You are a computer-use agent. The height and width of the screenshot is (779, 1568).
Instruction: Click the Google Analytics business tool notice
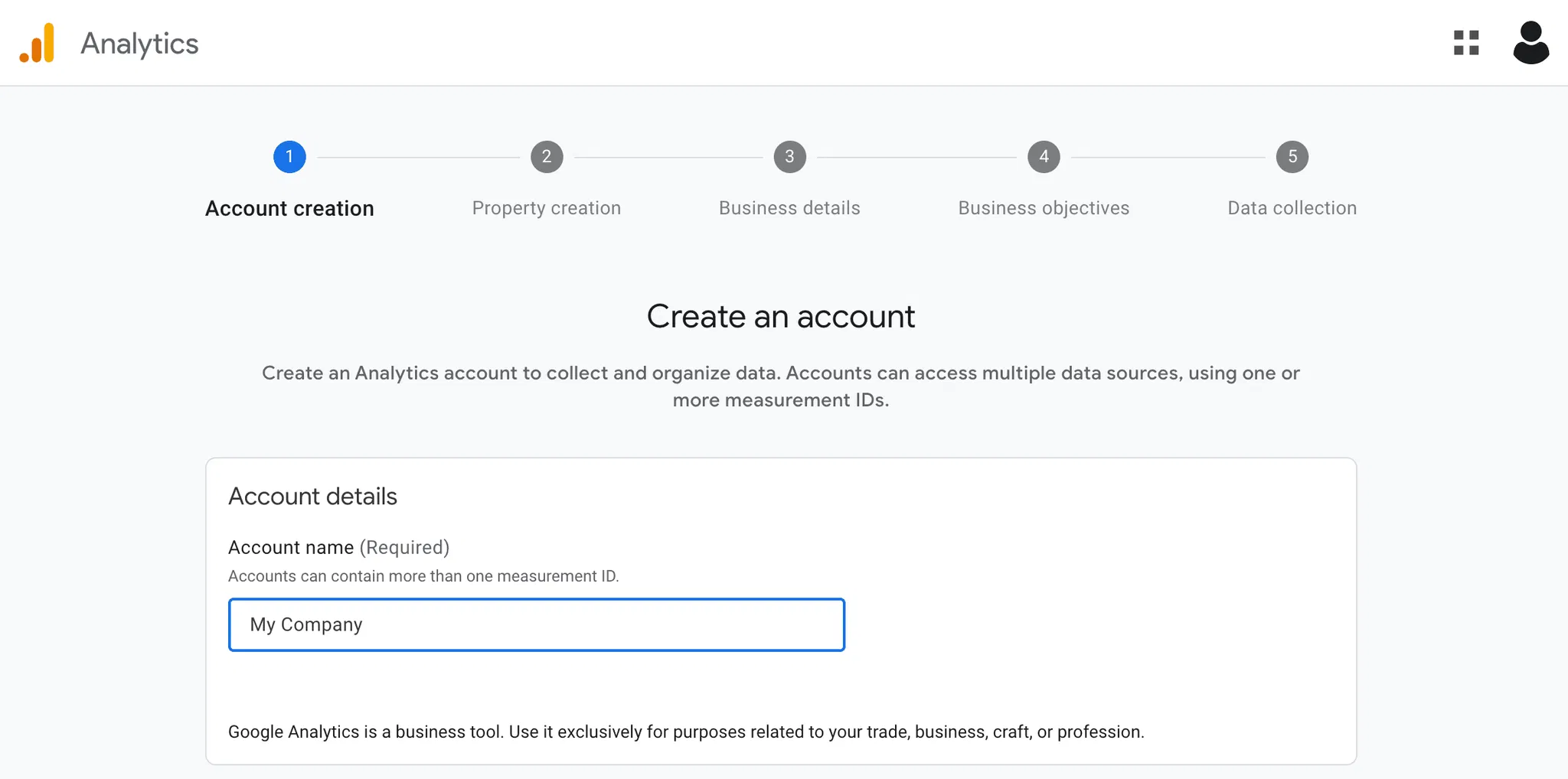pyautogui.click(x=686, y=732)
